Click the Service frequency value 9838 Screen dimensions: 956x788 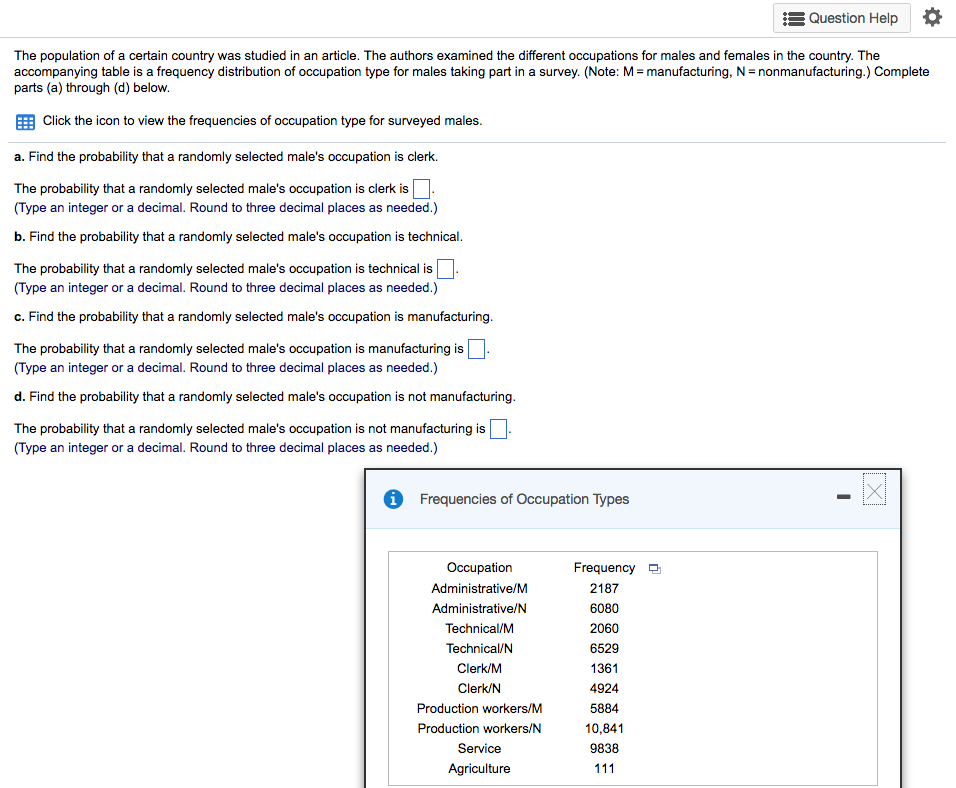[x=604, y=749]
